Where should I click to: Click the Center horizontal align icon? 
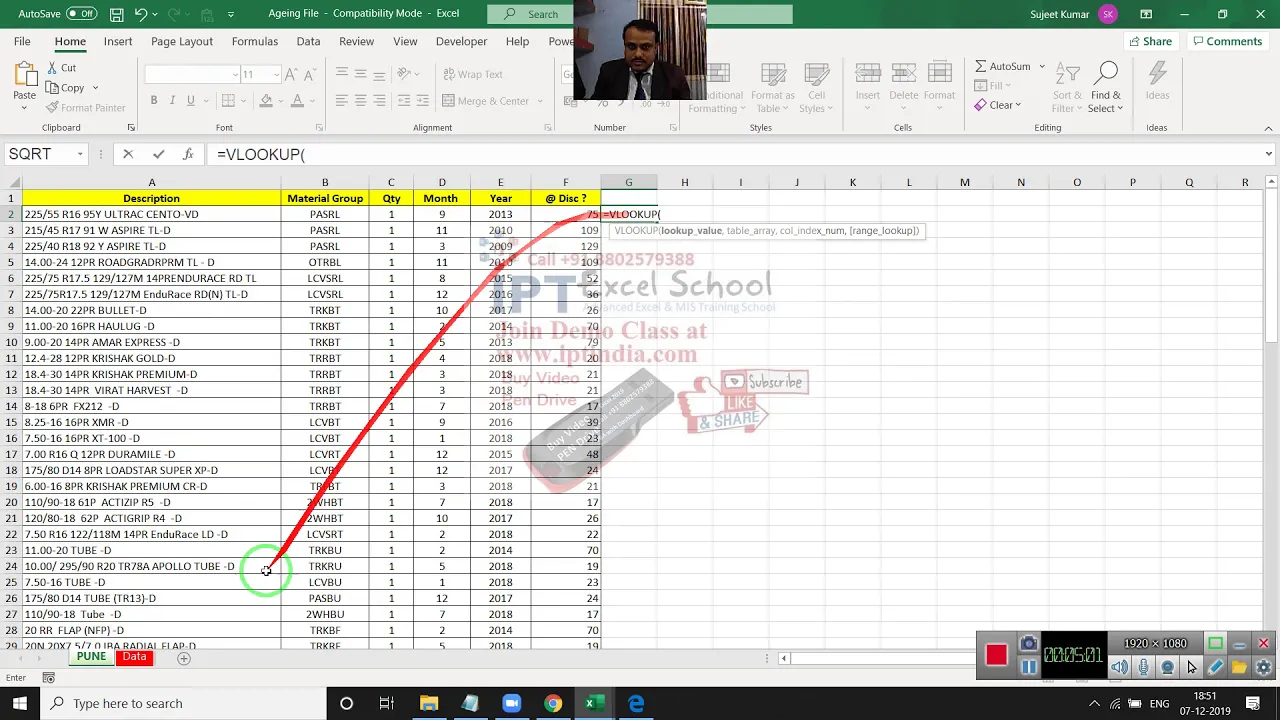click(x=360, y=101)
